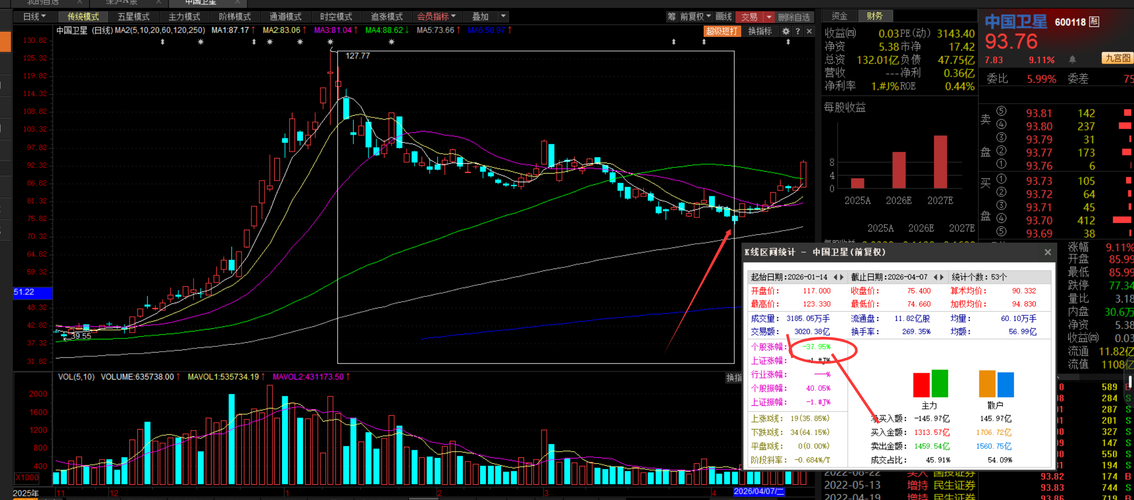Viewport: 1134px width, 500px height.
Task: Open the 日线 period dropdown
Action: coord(33,16)
